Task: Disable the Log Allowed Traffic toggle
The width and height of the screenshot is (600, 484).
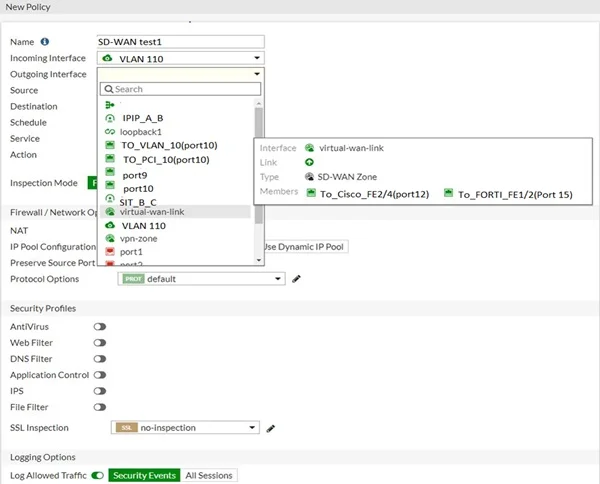Action: 98,475
